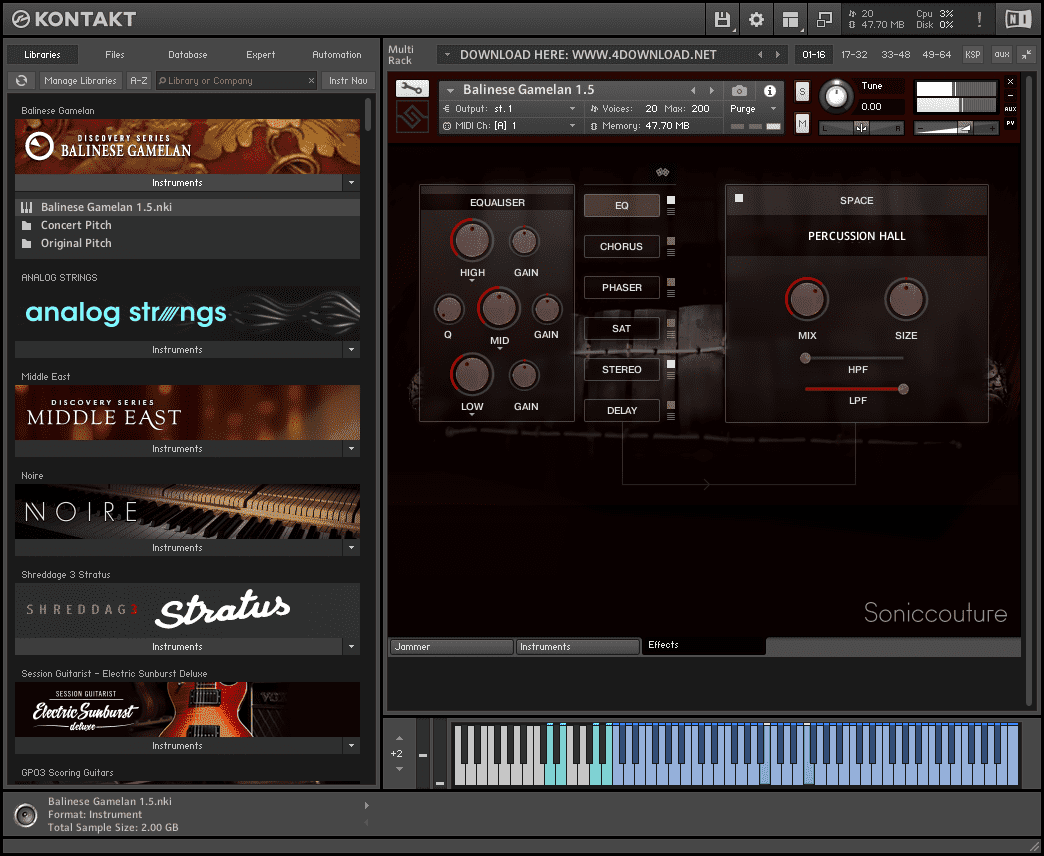Toggle the SPACE effect power switch
This screenshot has height=856, width=1044.
(739, 198)
